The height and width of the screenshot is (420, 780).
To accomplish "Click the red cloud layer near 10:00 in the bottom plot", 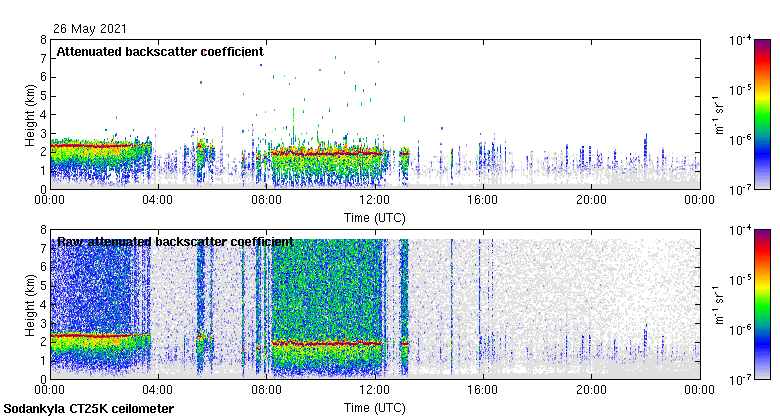I will click(326, 343).
